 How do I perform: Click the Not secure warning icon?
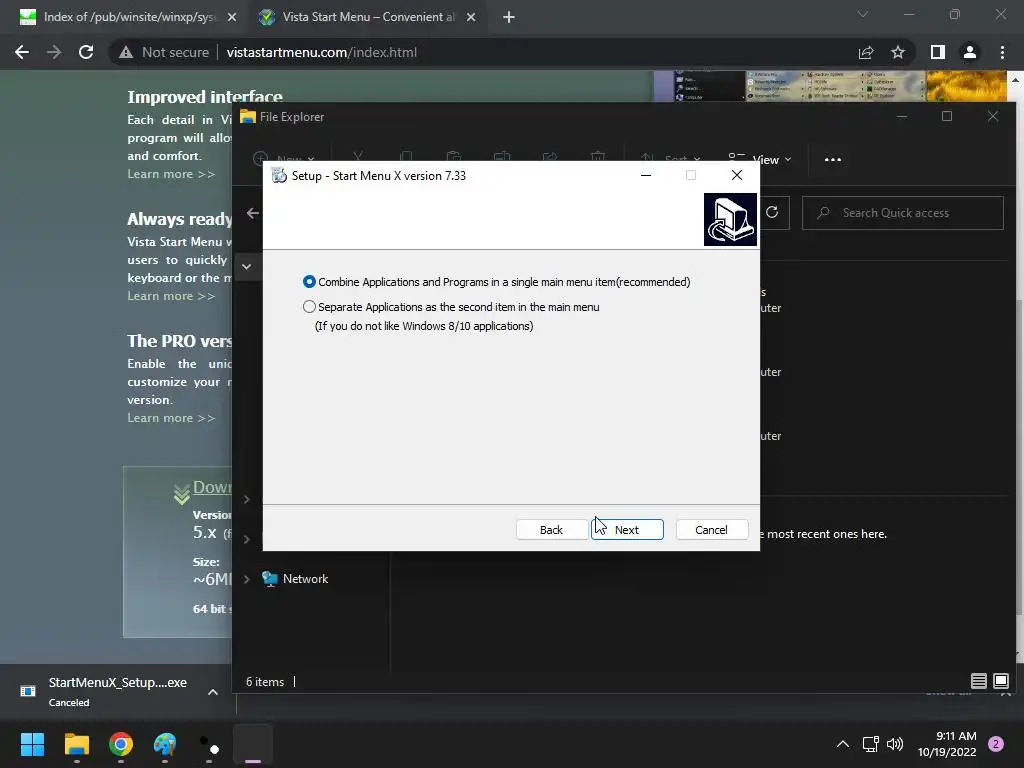click(126, 52)
